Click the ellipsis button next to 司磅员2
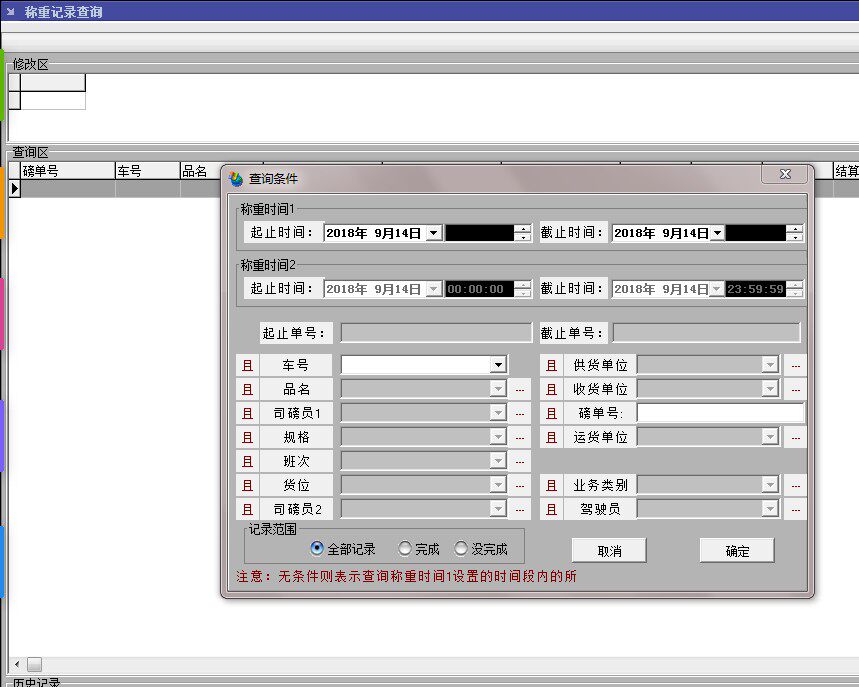Screen dimensions: 859x687 [x=520, y=510]
